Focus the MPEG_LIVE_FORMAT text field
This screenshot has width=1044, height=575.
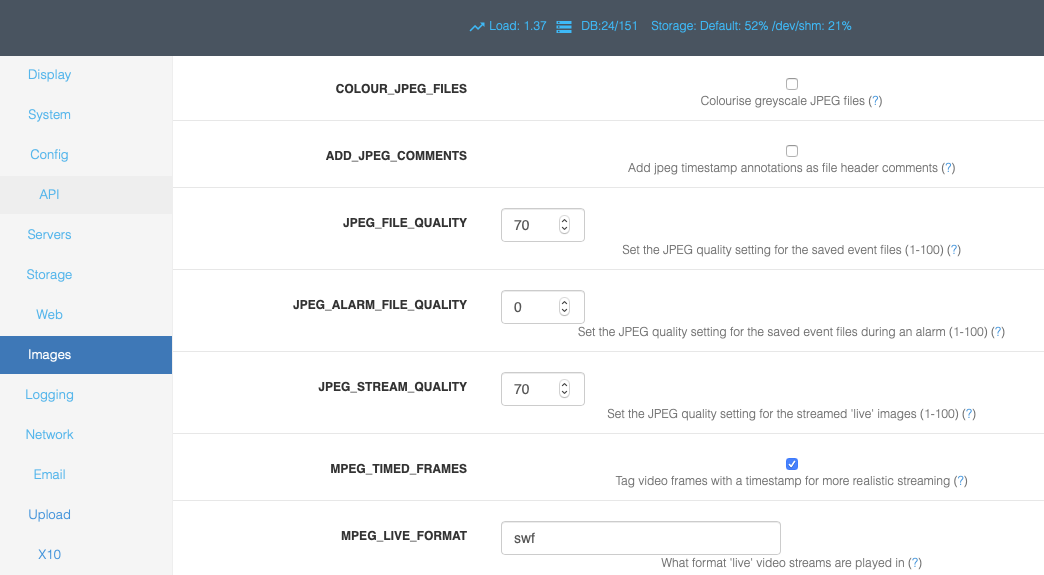[641, 538]
